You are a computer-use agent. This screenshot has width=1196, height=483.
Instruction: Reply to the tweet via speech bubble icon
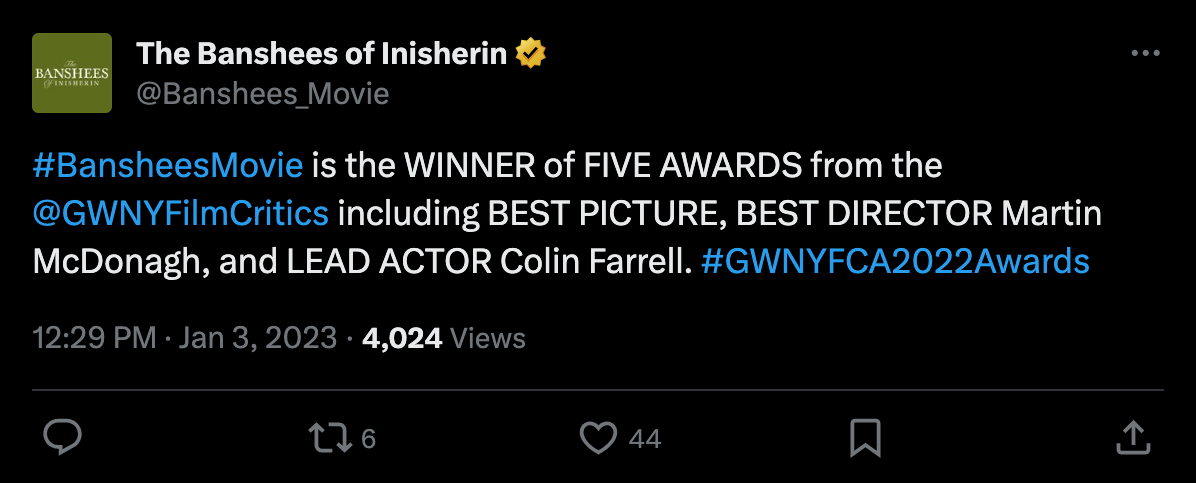click(x=63, y=437)
